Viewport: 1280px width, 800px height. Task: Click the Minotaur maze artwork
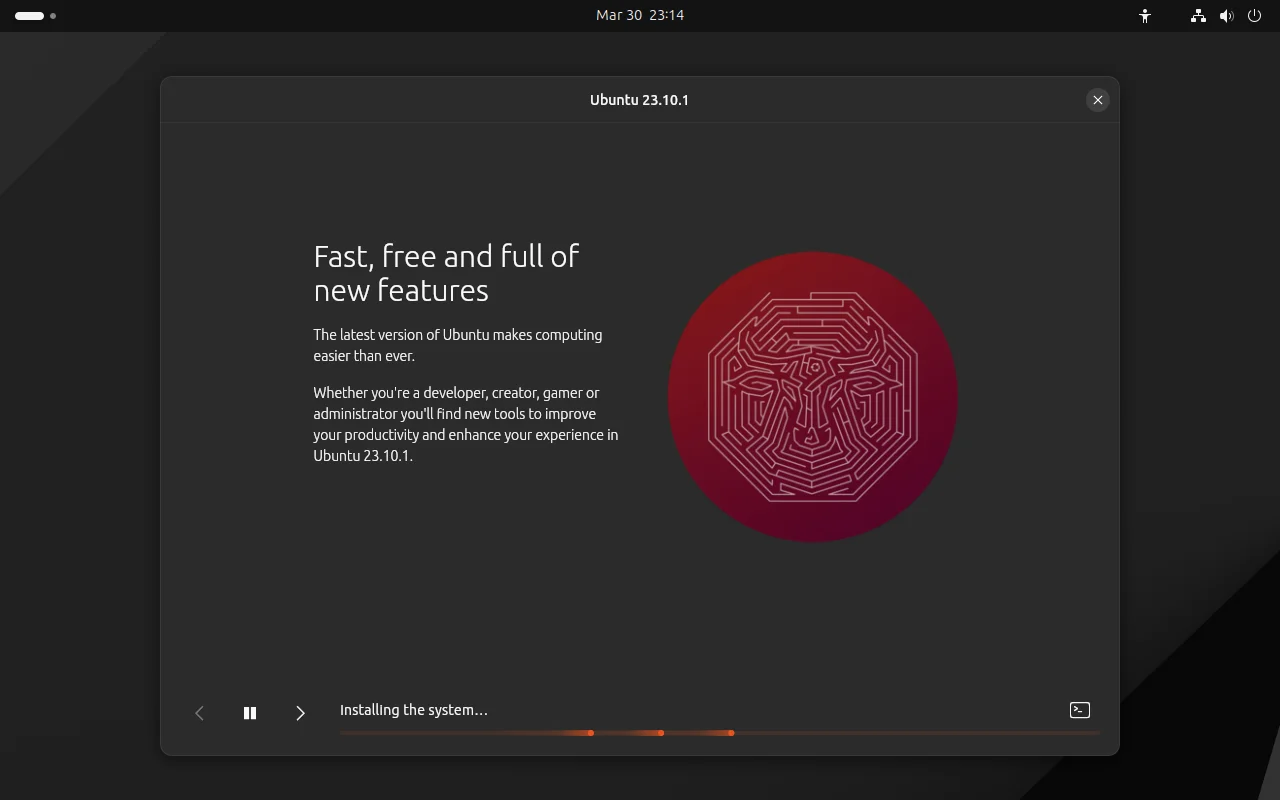pos(812,397)
